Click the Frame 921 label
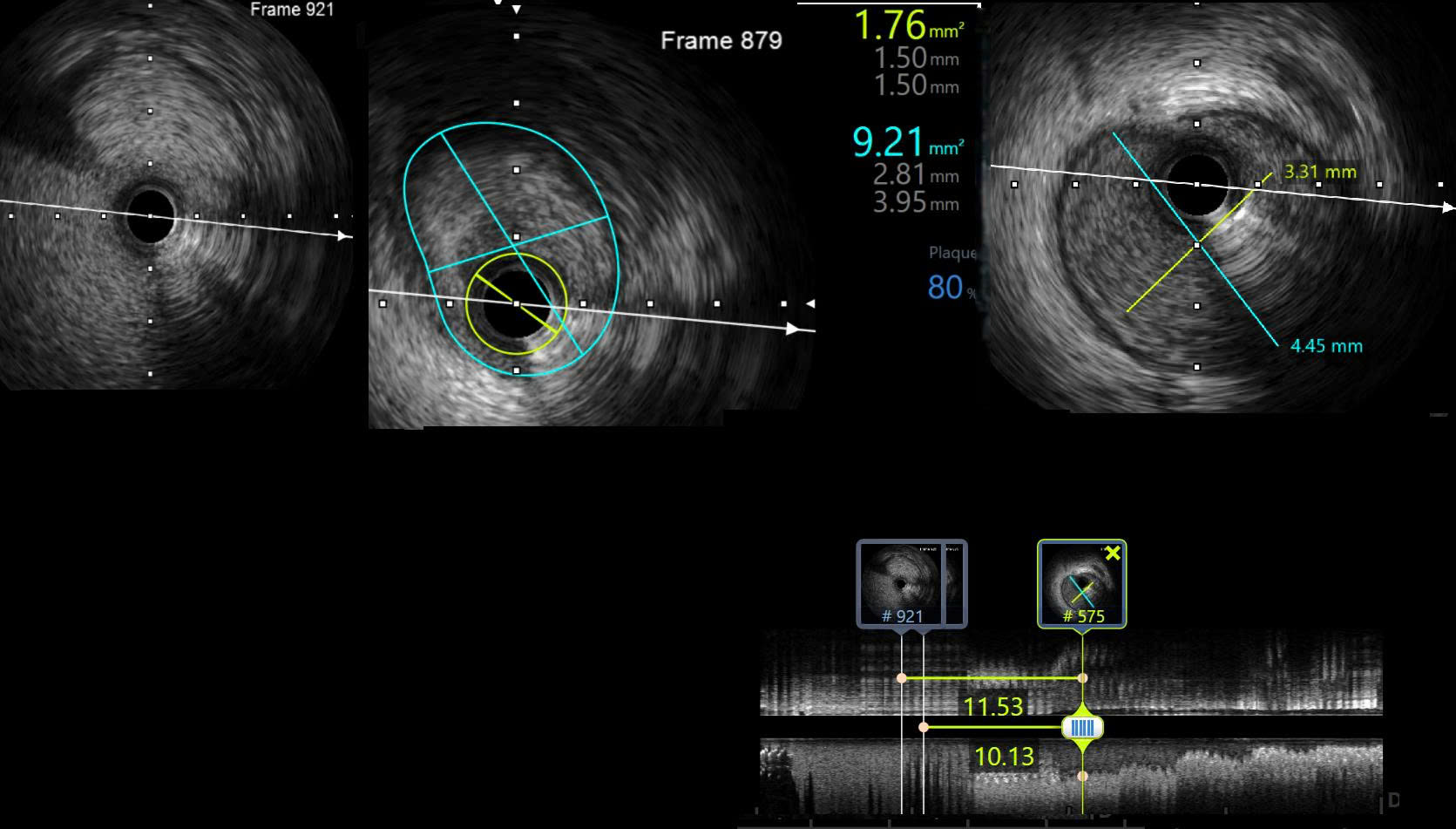1456x829 pixels. pos(292,10)
